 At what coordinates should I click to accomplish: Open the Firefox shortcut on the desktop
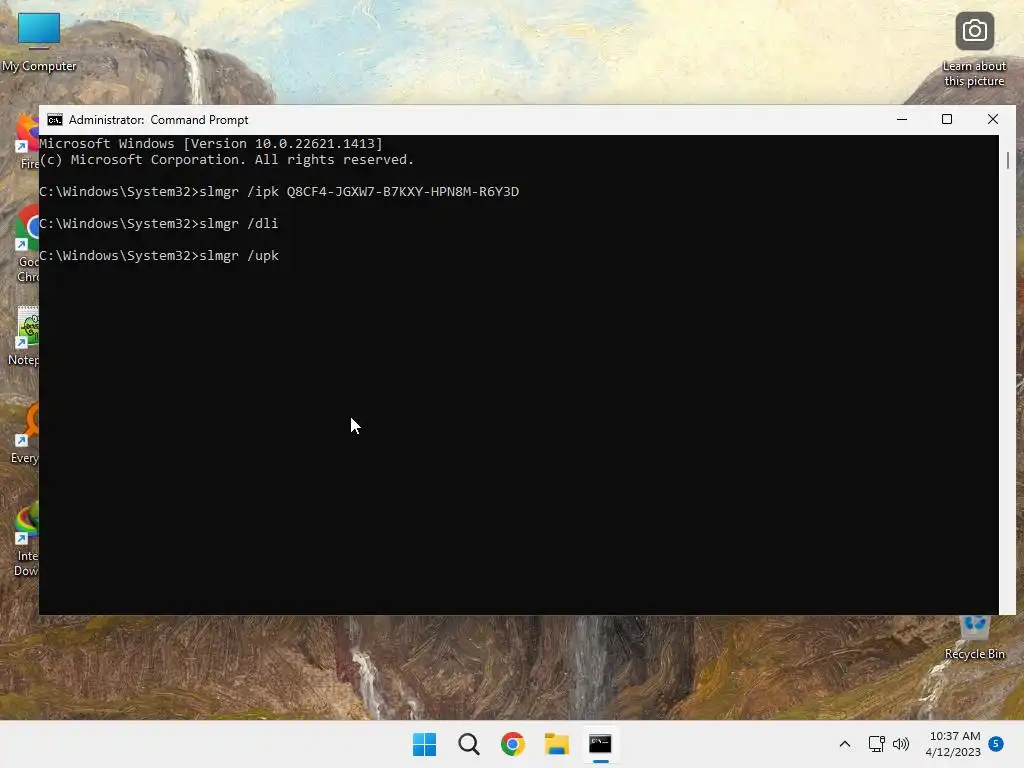[x=27, y=142]
